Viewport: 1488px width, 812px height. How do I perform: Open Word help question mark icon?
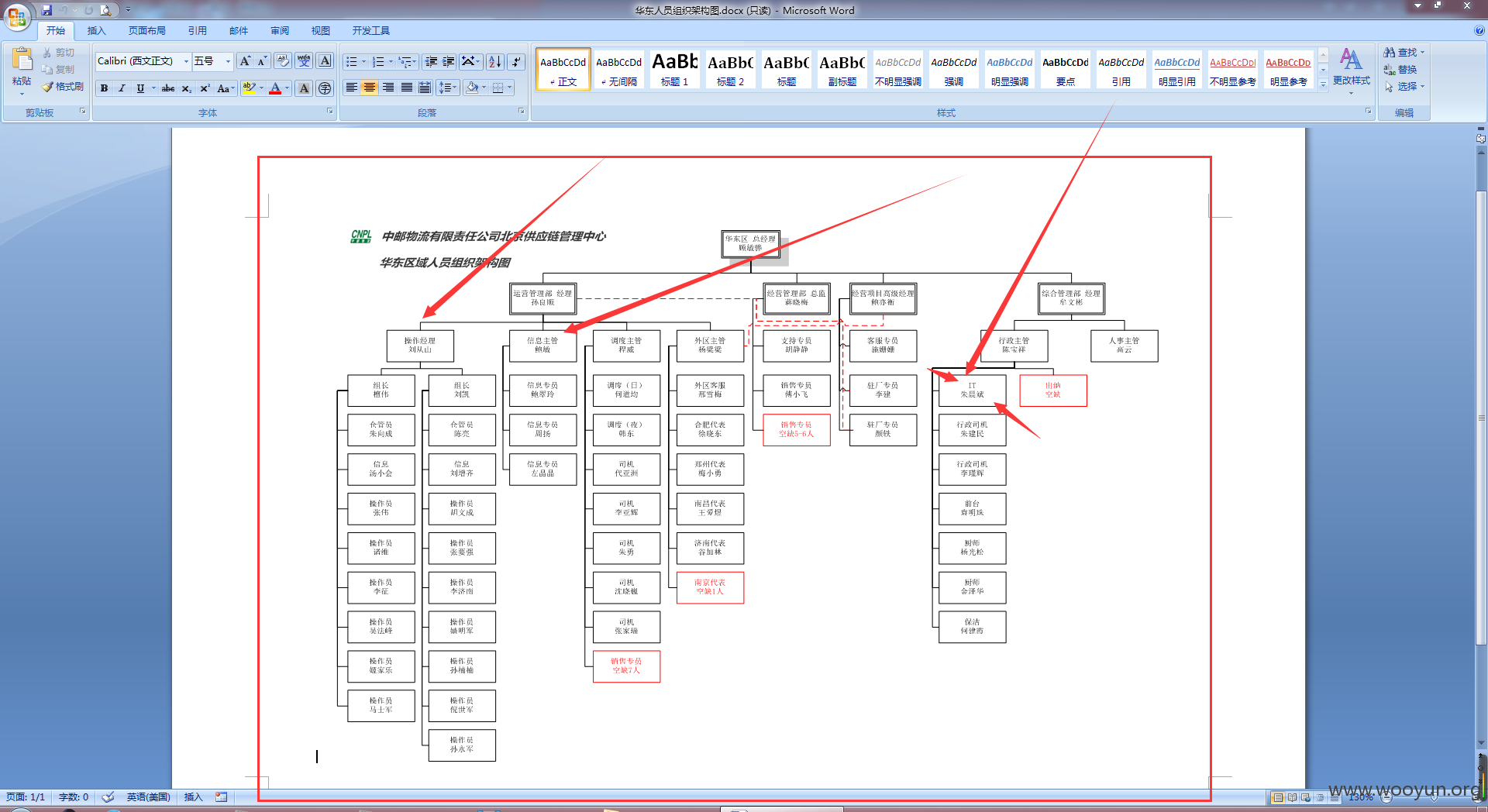(1479, 31)
